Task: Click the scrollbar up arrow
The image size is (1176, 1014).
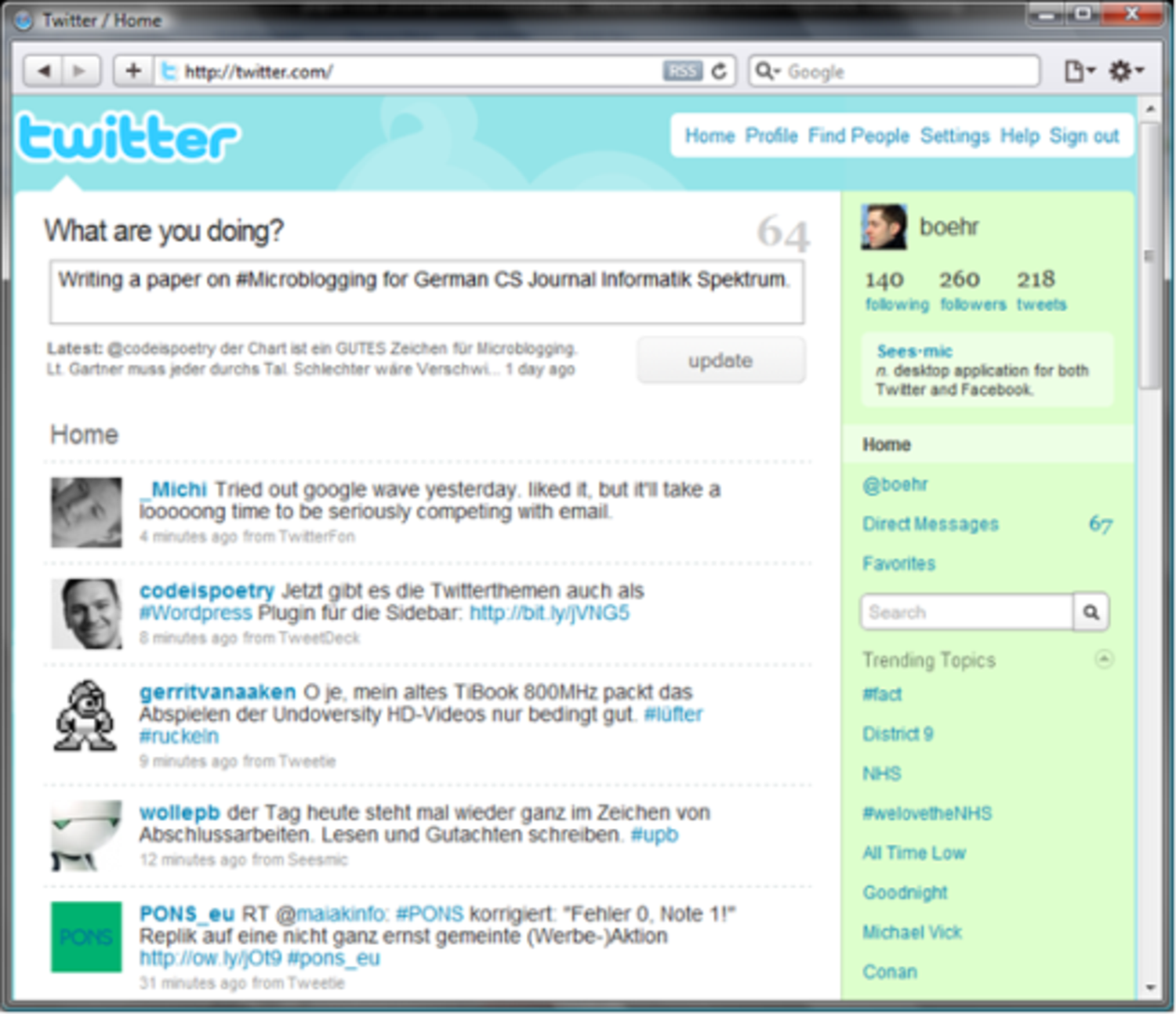Action: (1150, 108)
